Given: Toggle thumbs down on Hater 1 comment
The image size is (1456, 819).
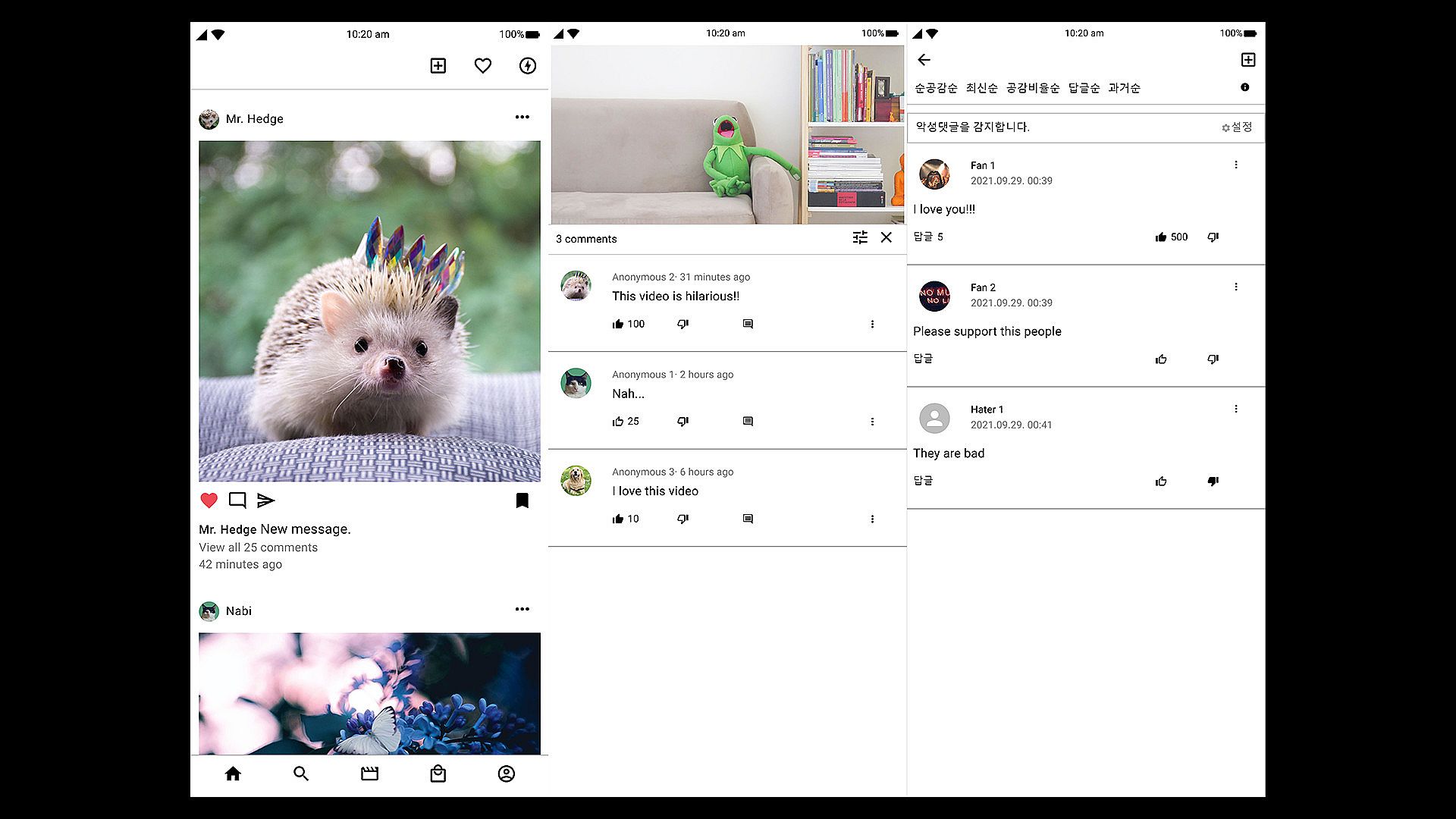Looking at the screenshot, I should 1213,482.
